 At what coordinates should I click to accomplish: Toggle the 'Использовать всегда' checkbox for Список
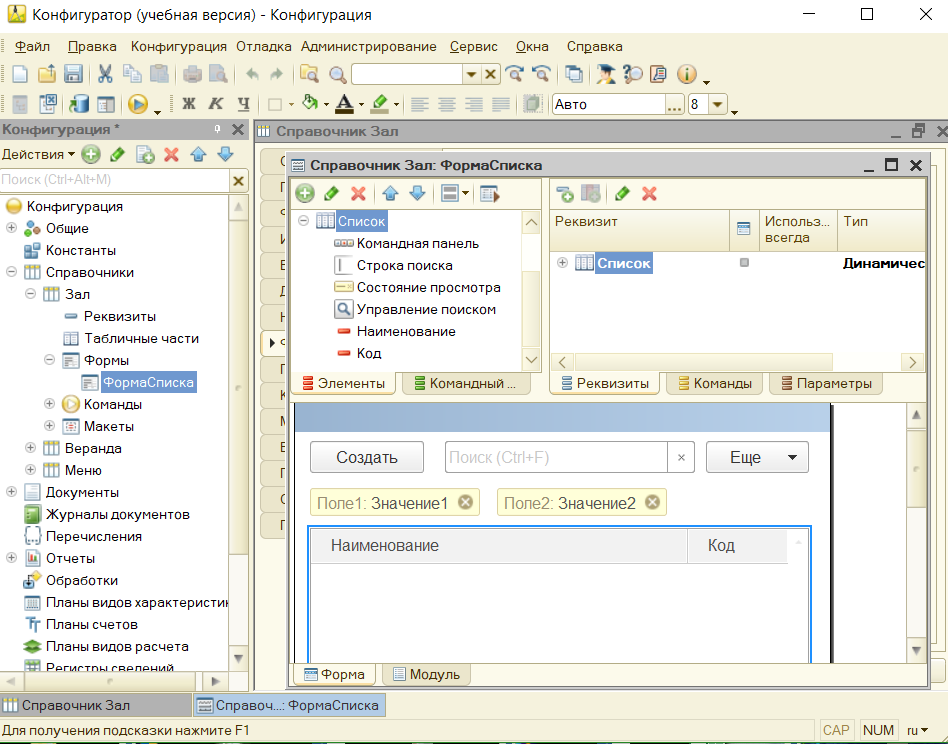click(x=743, y=263)
